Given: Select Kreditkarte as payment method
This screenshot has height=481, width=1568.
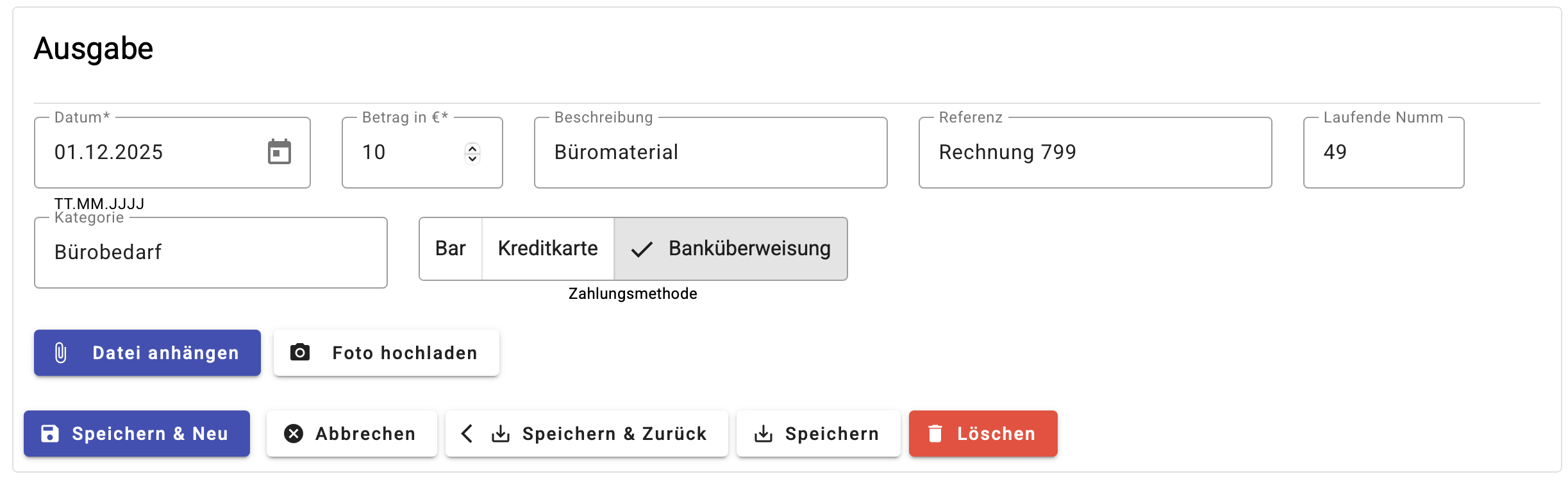Looking at the screenshot, I should [547, 248].
